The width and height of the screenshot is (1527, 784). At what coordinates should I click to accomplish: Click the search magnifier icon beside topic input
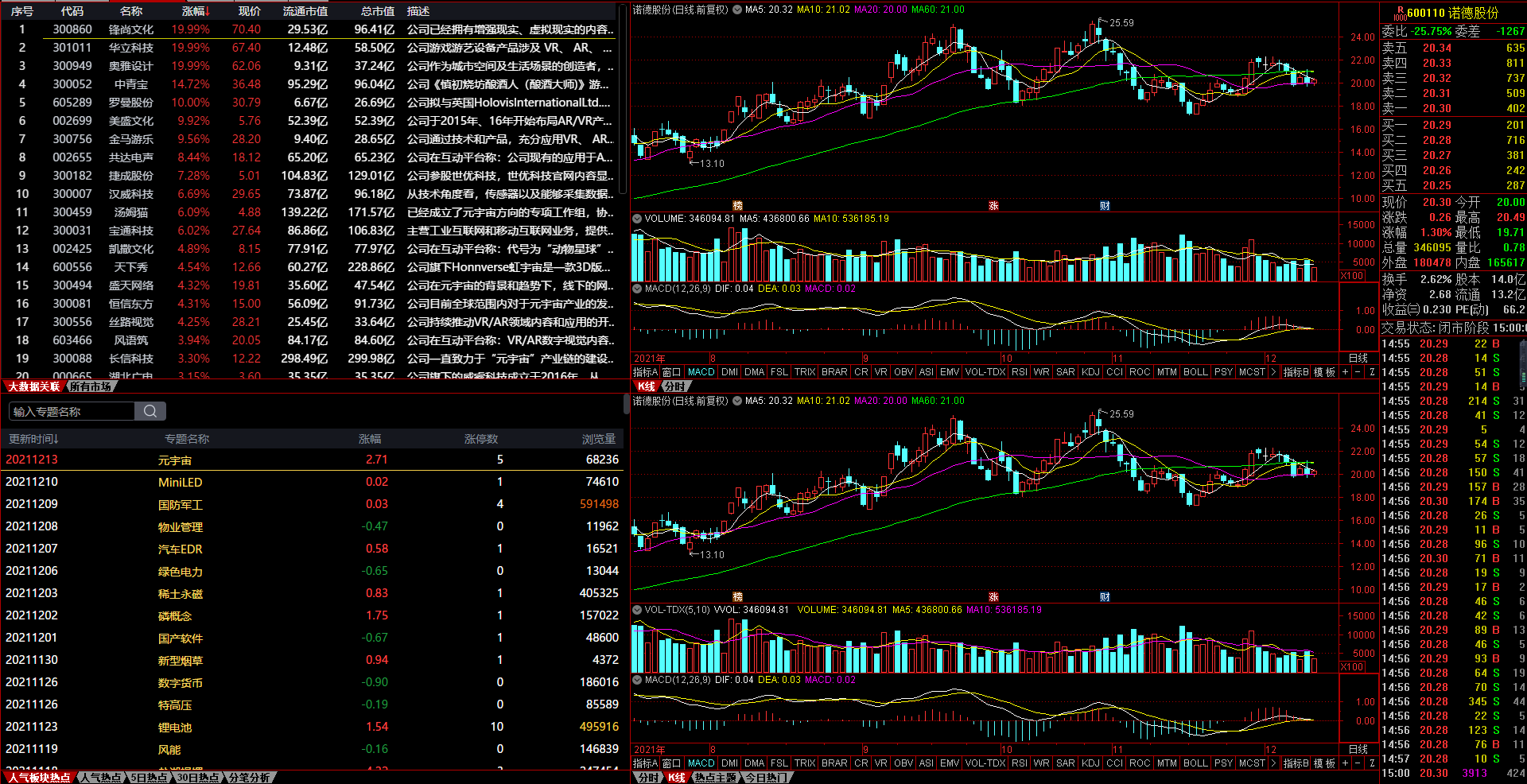tap(150, 411)
